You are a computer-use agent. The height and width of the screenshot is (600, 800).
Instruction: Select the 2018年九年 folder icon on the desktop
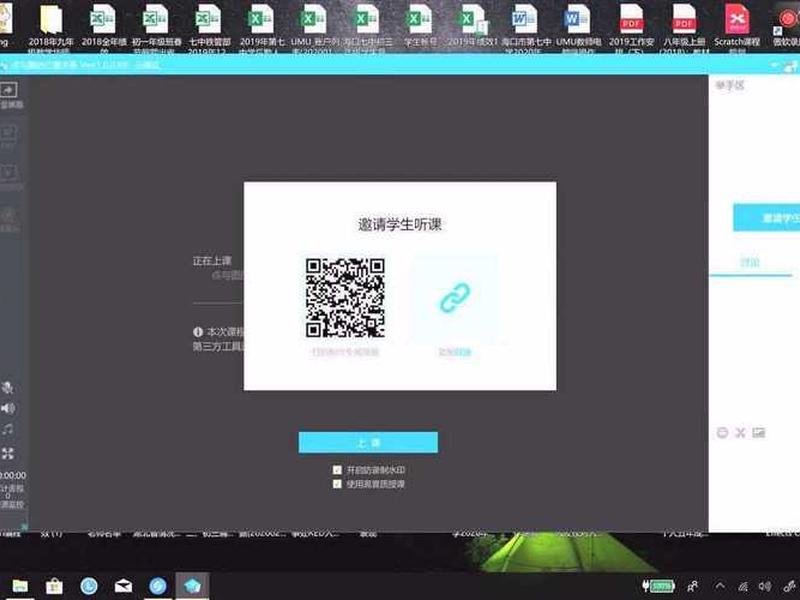pyautogui.click(x=51, y=27)
